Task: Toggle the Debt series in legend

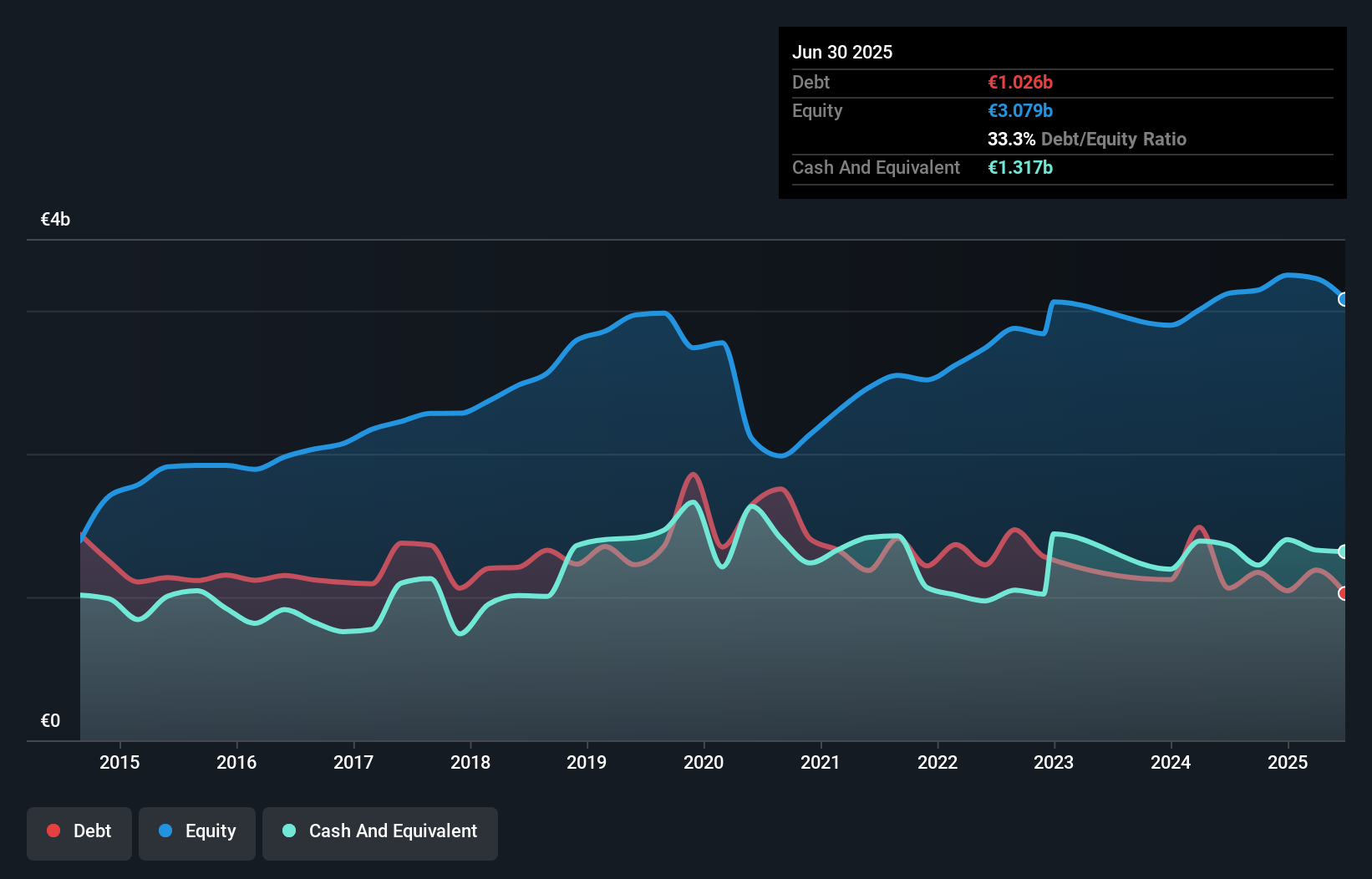Action: [x=79, y=832]
